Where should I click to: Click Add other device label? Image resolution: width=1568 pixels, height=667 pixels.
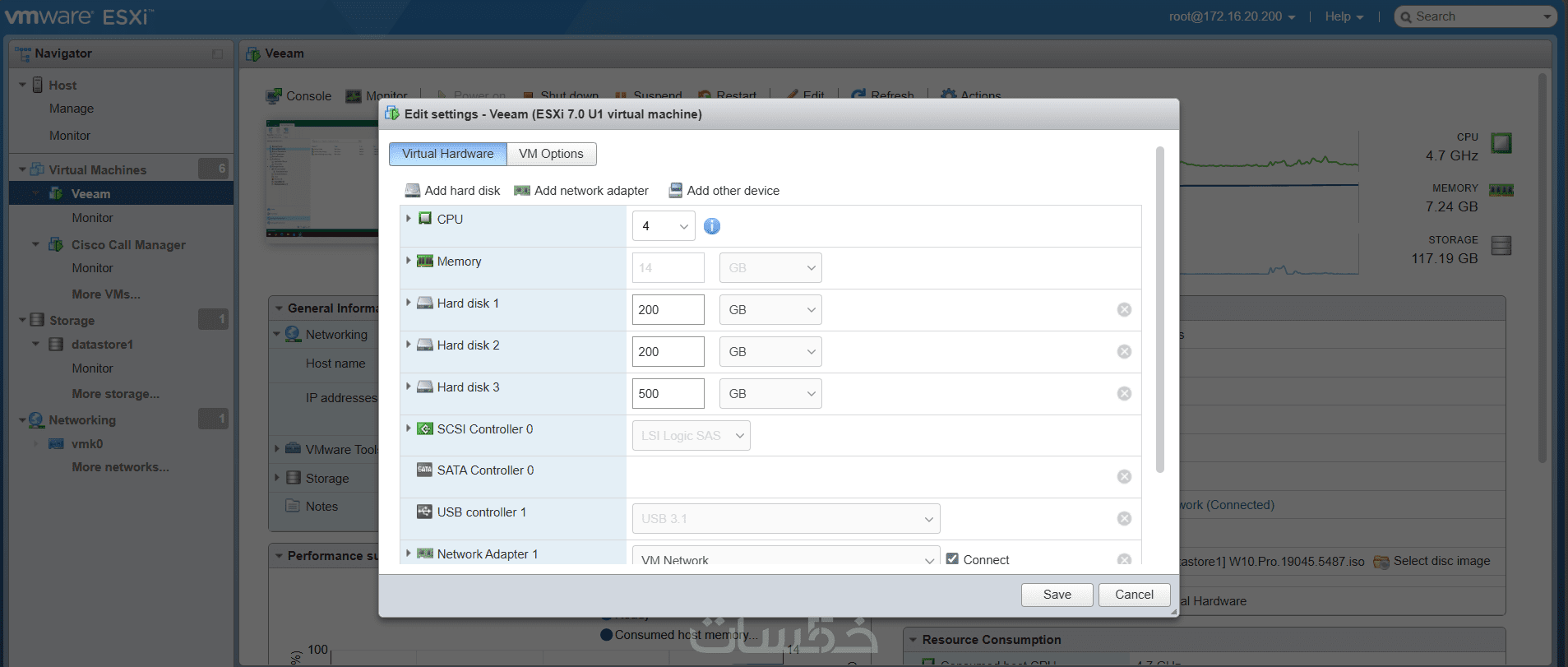click(x=733, y=191)
